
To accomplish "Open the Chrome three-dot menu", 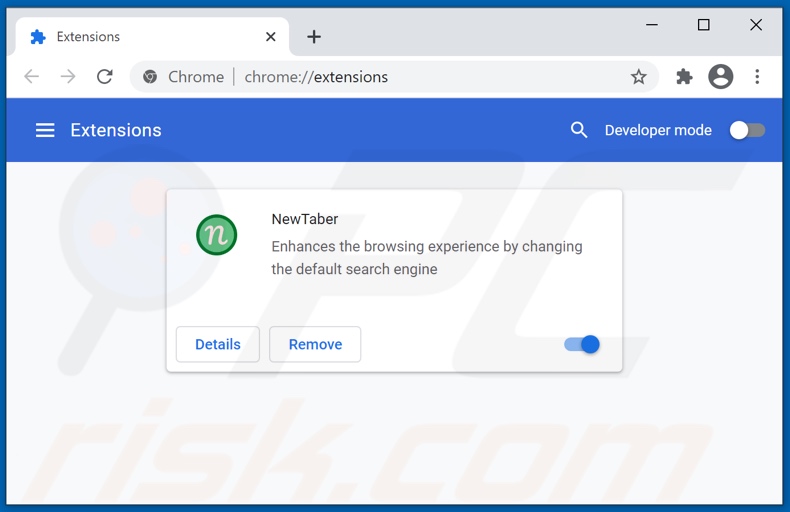I will pos(757,77).
